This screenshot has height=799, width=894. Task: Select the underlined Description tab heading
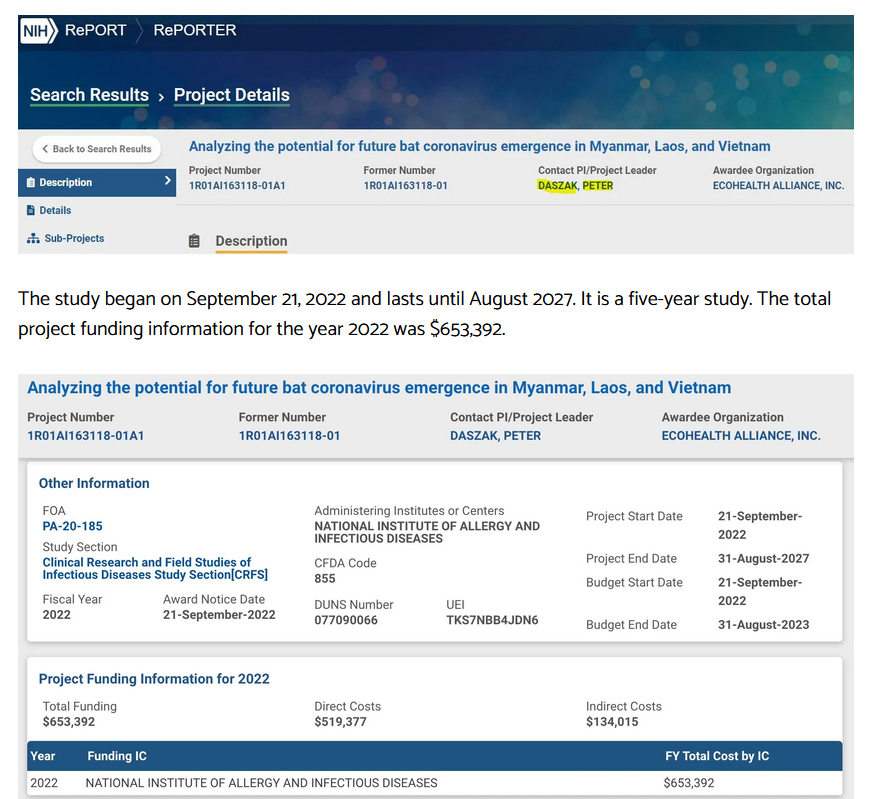pyautogui.click(x=251, y=241)
